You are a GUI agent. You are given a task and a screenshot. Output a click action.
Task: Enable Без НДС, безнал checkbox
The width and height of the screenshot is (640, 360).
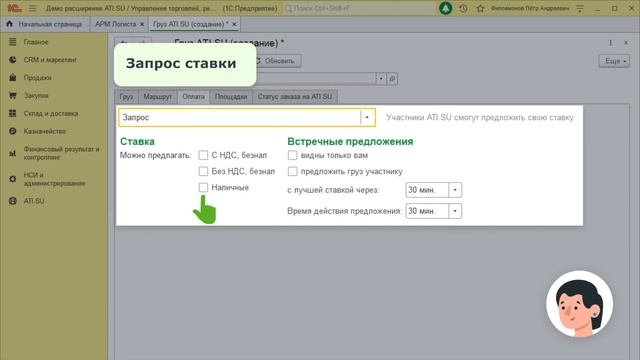point(203,171)
